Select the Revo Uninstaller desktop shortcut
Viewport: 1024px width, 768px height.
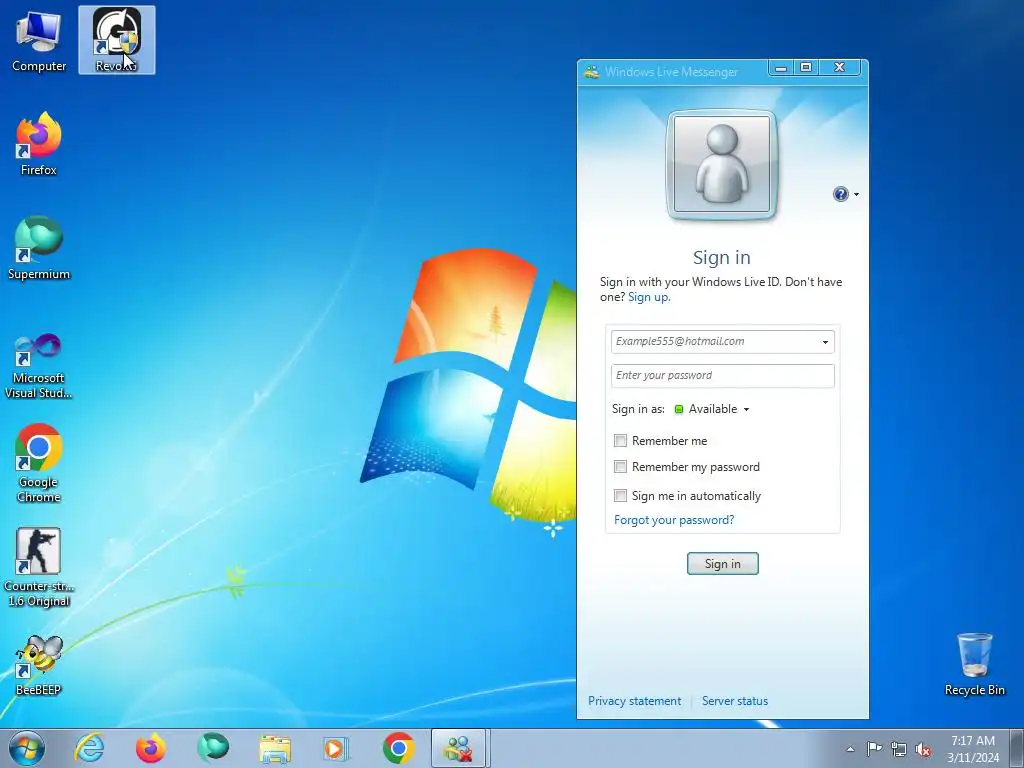pos(117,40)
